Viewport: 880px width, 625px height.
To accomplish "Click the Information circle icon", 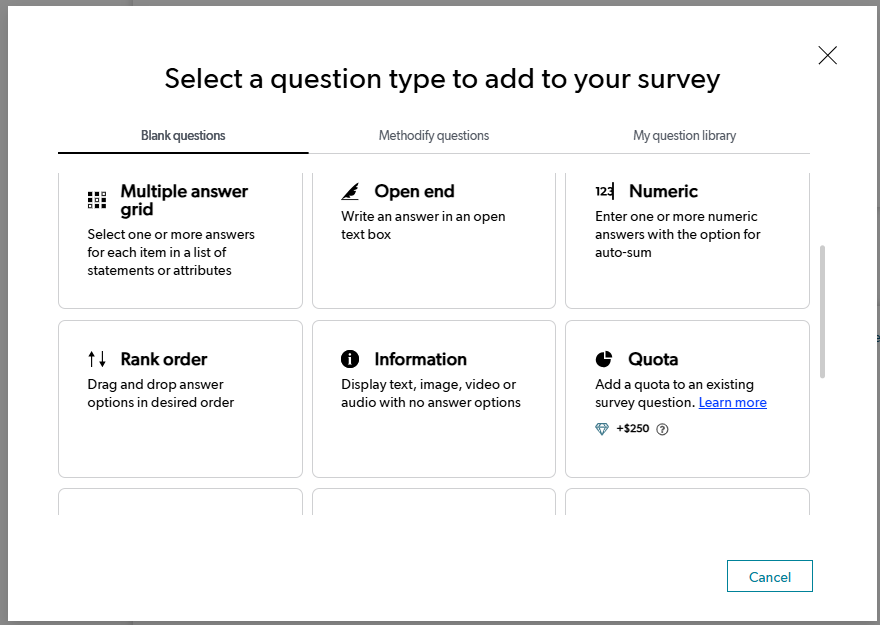I will click(x=350, y=359).
